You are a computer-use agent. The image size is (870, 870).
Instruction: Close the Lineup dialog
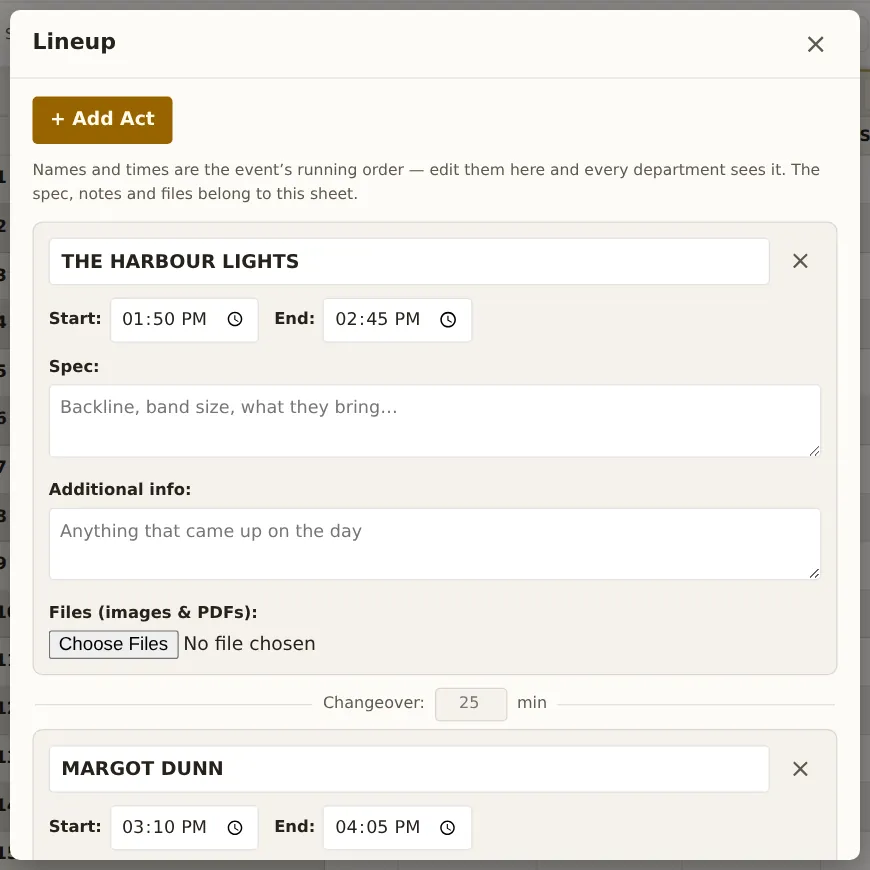(815, 44)
